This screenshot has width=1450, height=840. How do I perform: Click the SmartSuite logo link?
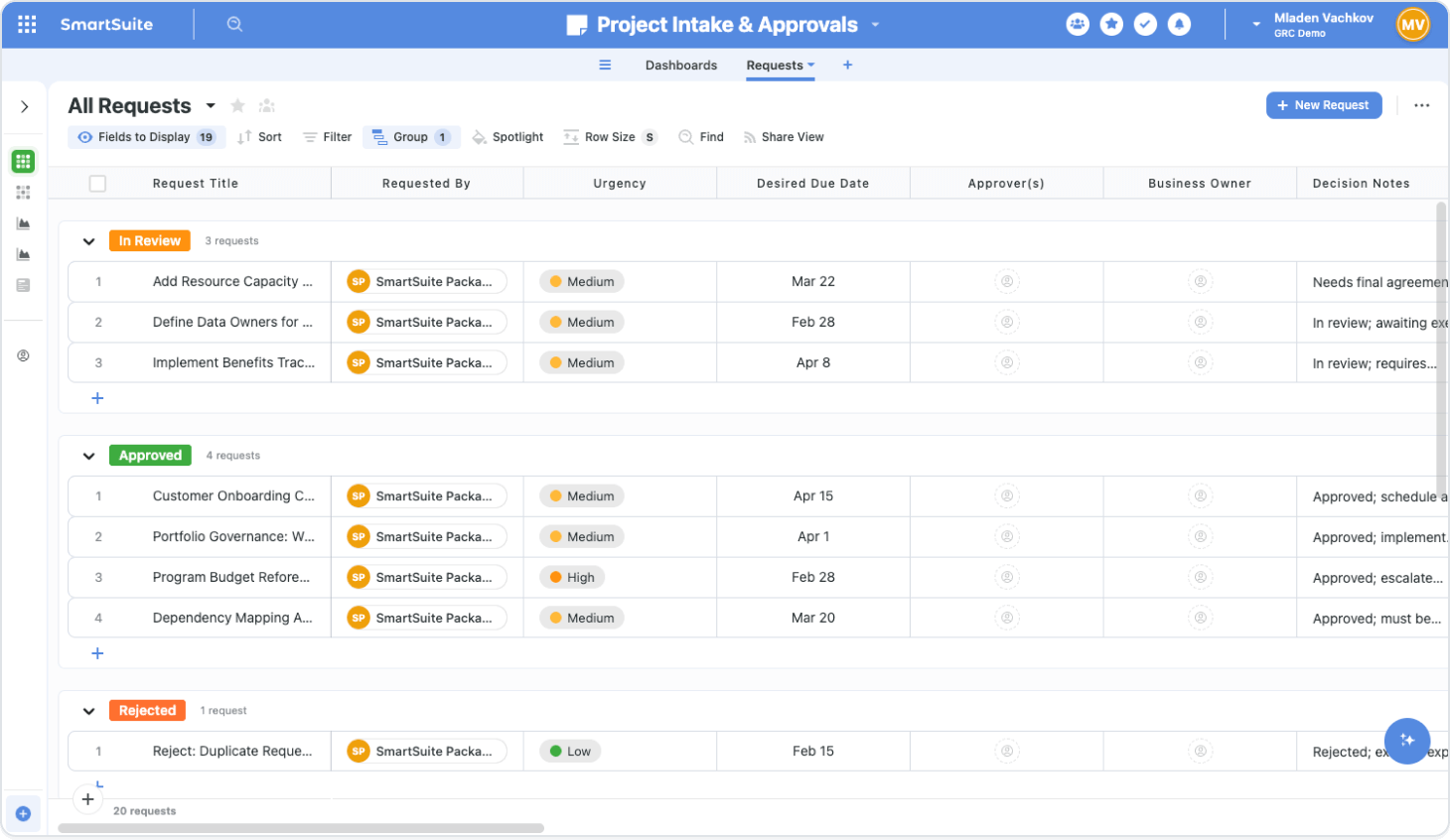pyautogui.click(x=106, y=25)
